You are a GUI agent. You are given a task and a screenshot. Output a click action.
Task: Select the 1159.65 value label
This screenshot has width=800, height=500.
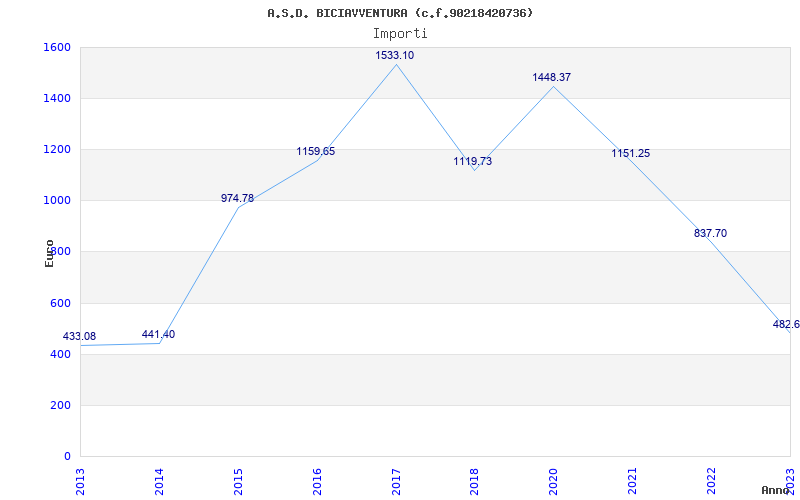(316, 151)
